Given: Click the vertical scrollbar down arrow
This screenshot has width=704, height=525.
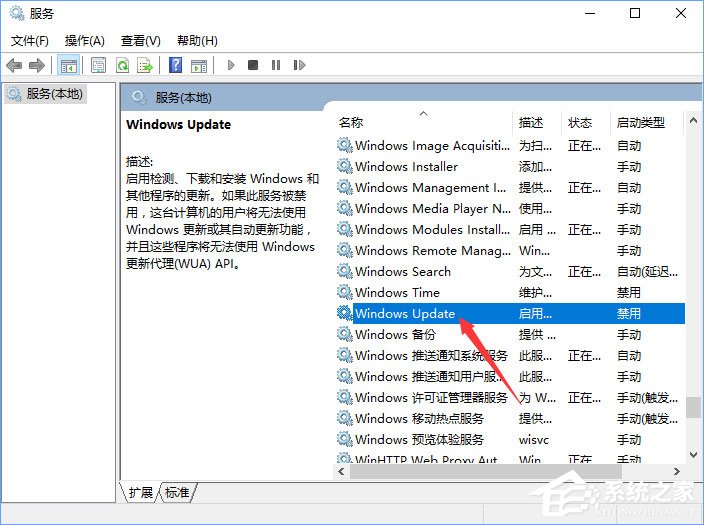Looking at the screenshot, I should [x=693, y=455].
